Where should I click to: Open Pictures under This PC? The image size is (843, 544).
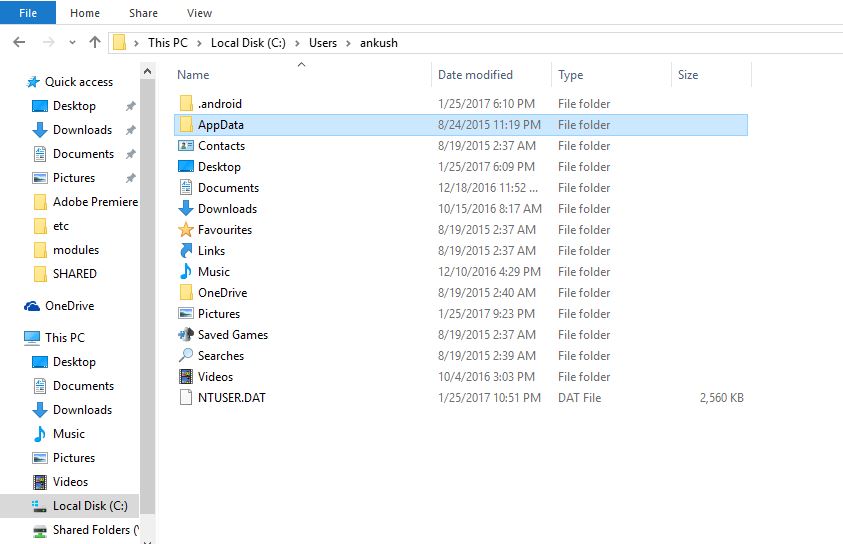point(74,458)
